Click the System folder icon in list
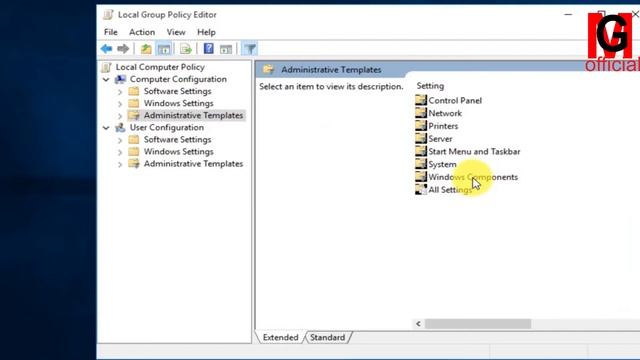 (x=421, y=164)
